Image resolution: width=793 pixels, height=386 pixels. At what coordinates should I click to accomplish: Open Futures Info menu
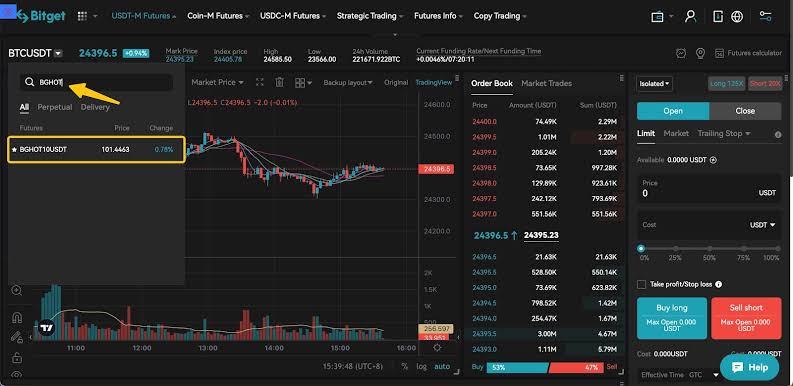[438, 16]
